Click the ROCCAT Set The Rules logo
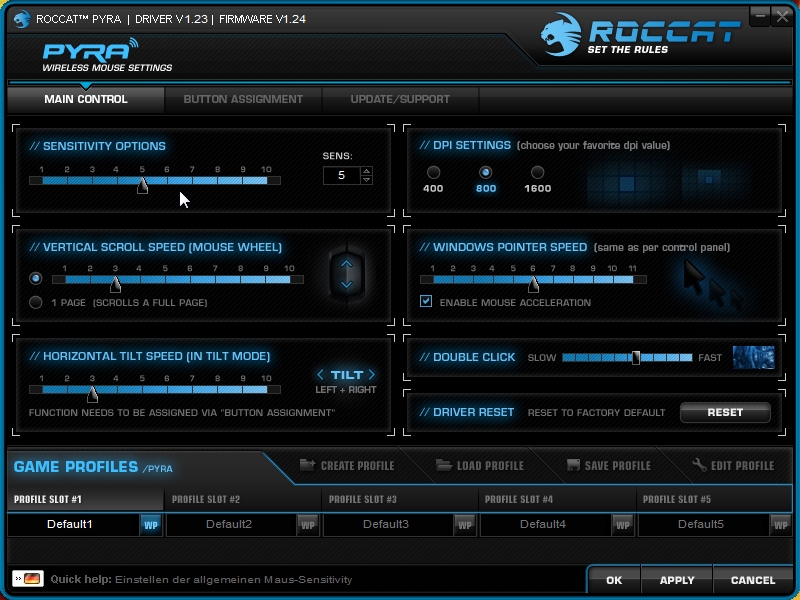This screenshot has height=600, width=800. [x=640, y=34]
